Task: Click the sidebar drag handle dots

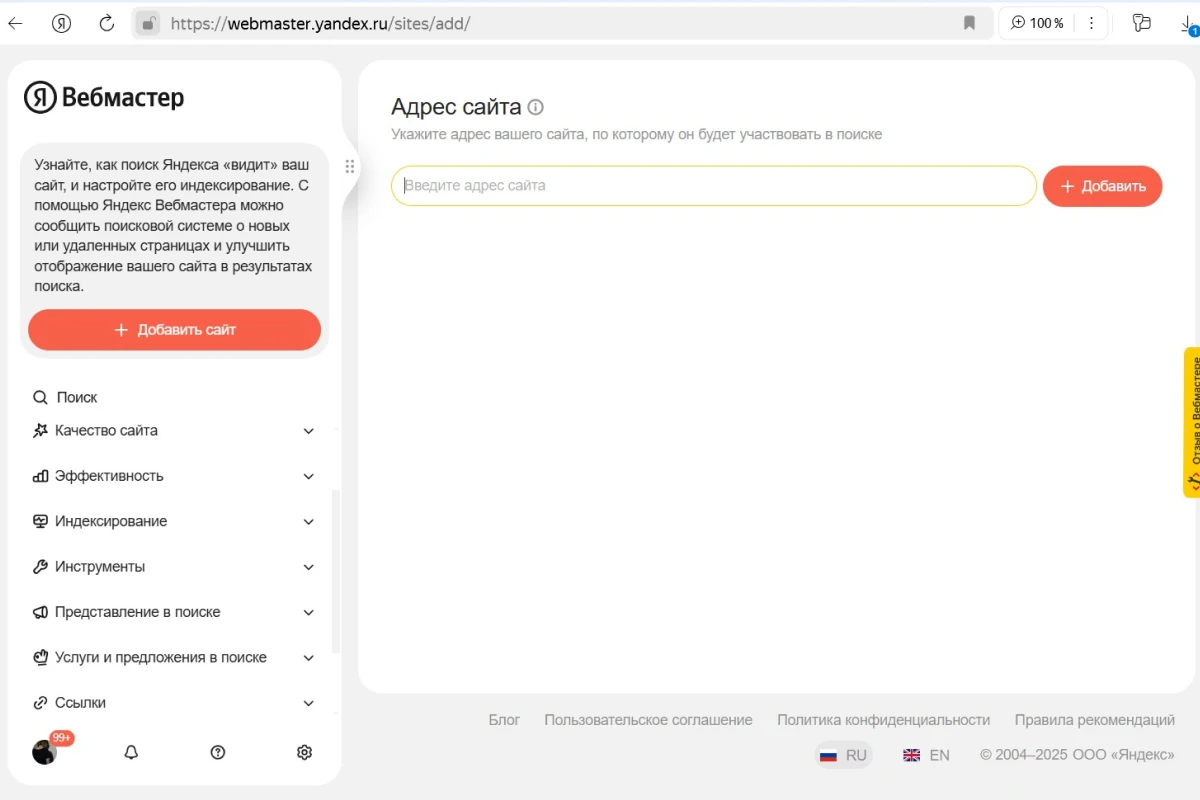Action: click(x=350, y=167)
